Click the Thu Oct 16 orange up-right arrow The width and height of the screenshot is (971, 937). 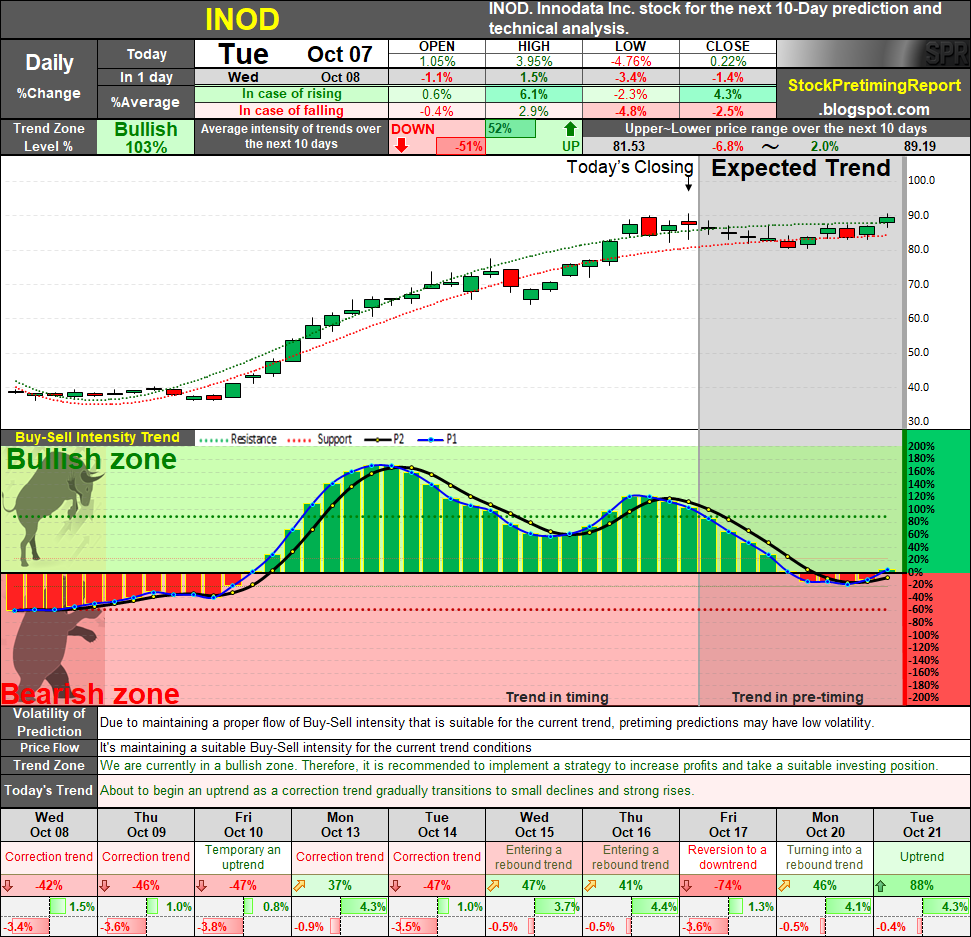tap(590, 886)
